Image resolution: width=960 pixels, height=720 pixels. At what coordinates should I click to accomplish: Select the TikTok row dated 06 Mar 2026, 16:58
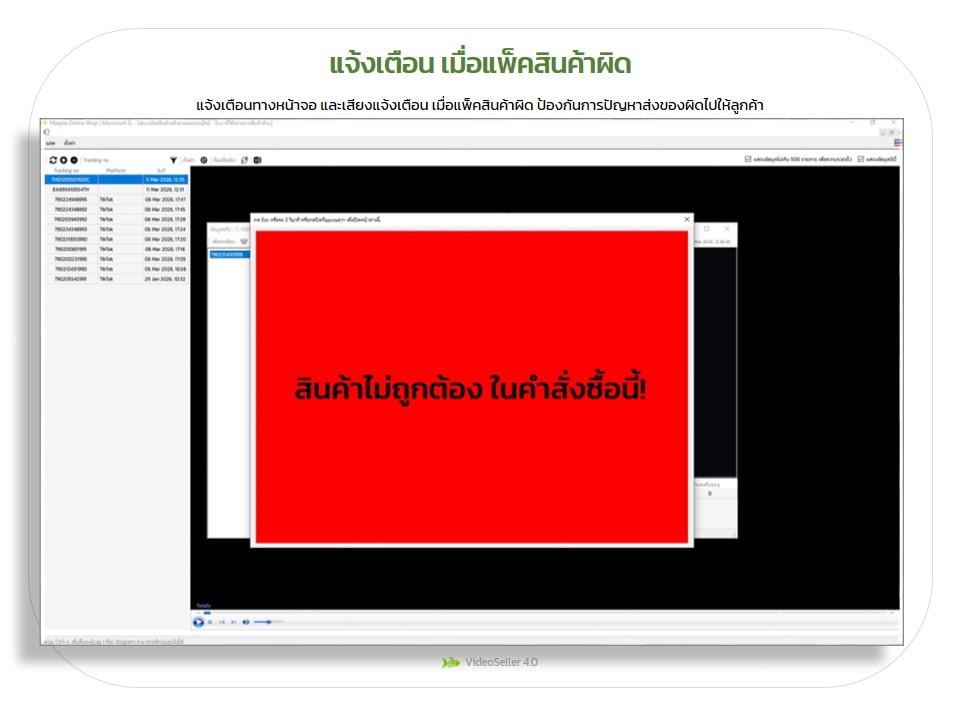click(x=116, y=269)
